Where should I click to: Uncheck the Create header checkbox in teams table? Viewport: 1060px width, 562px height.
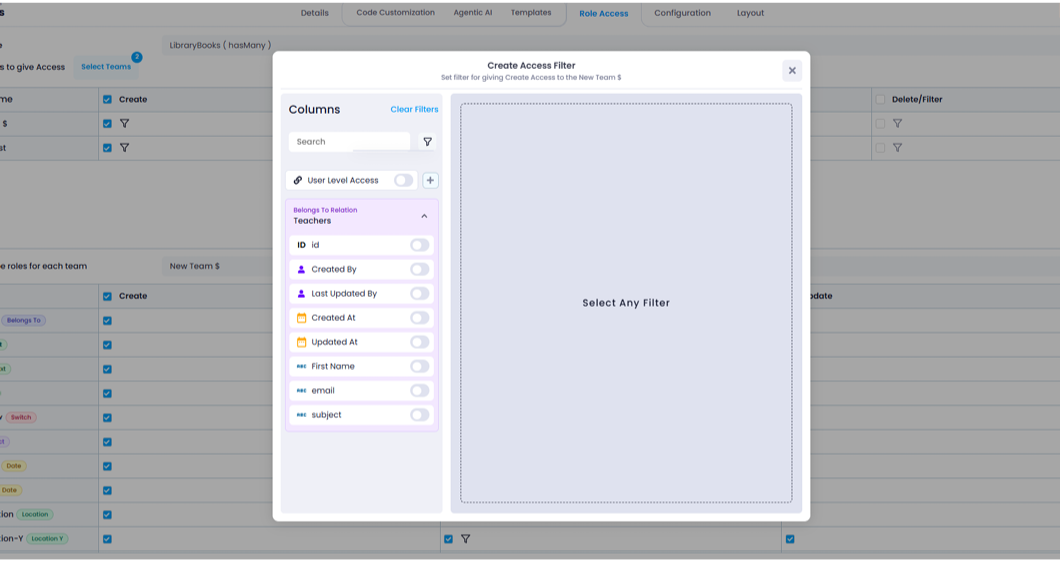pyautogui.click(x=107, y=99)
